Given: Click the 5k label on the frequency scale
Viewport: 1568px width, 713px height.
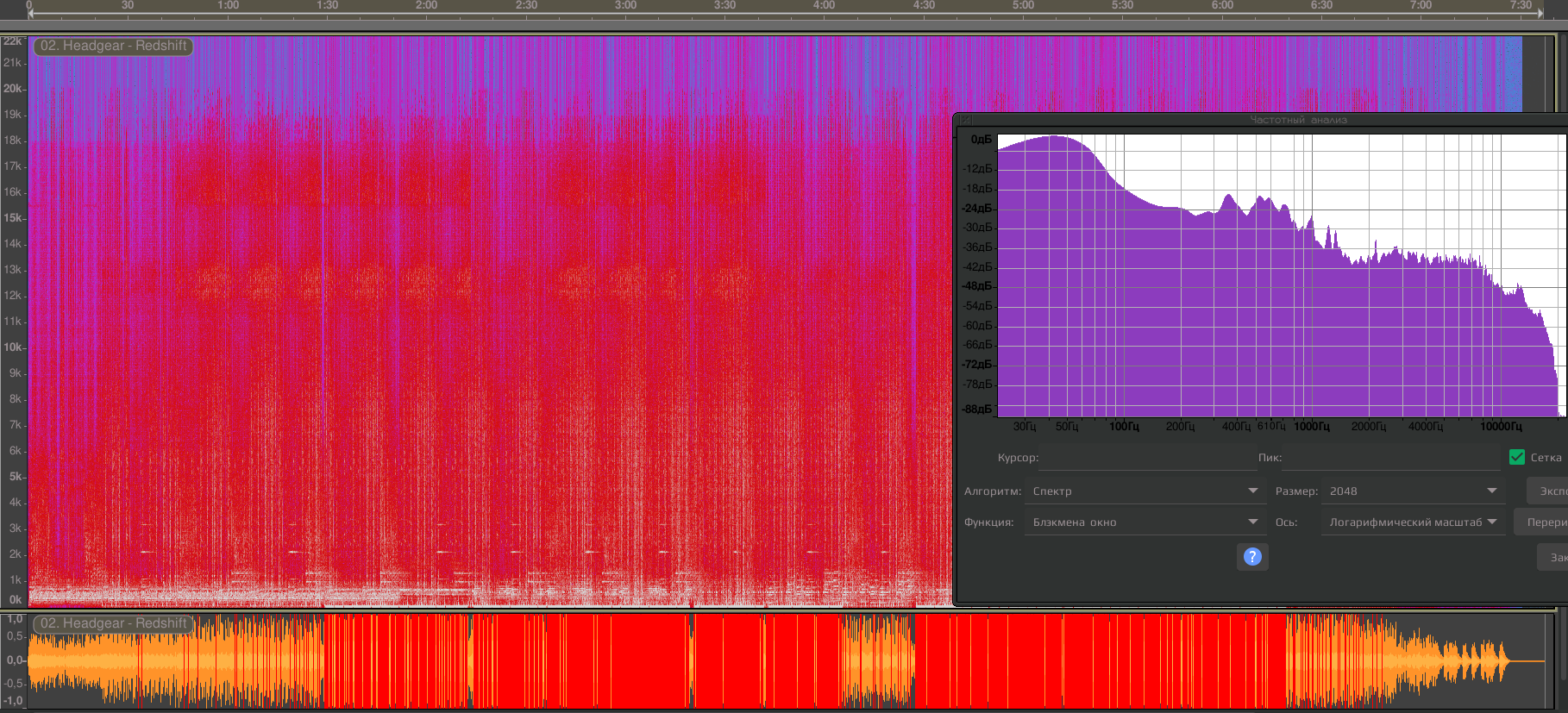Looking at the screenshot, I should pos(16,476).
